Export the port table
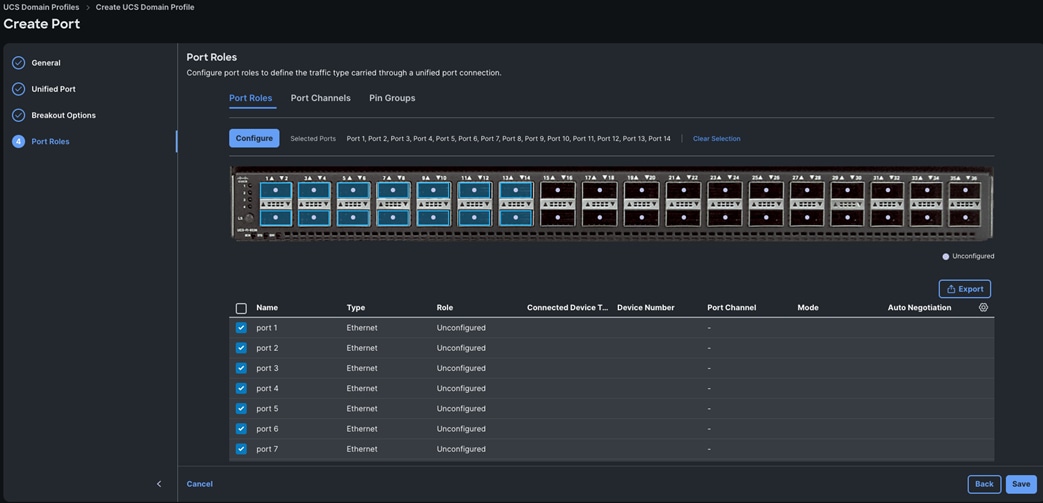This screenshot has height=503, width=1043. pyautogui.click(x=965, y=289)
